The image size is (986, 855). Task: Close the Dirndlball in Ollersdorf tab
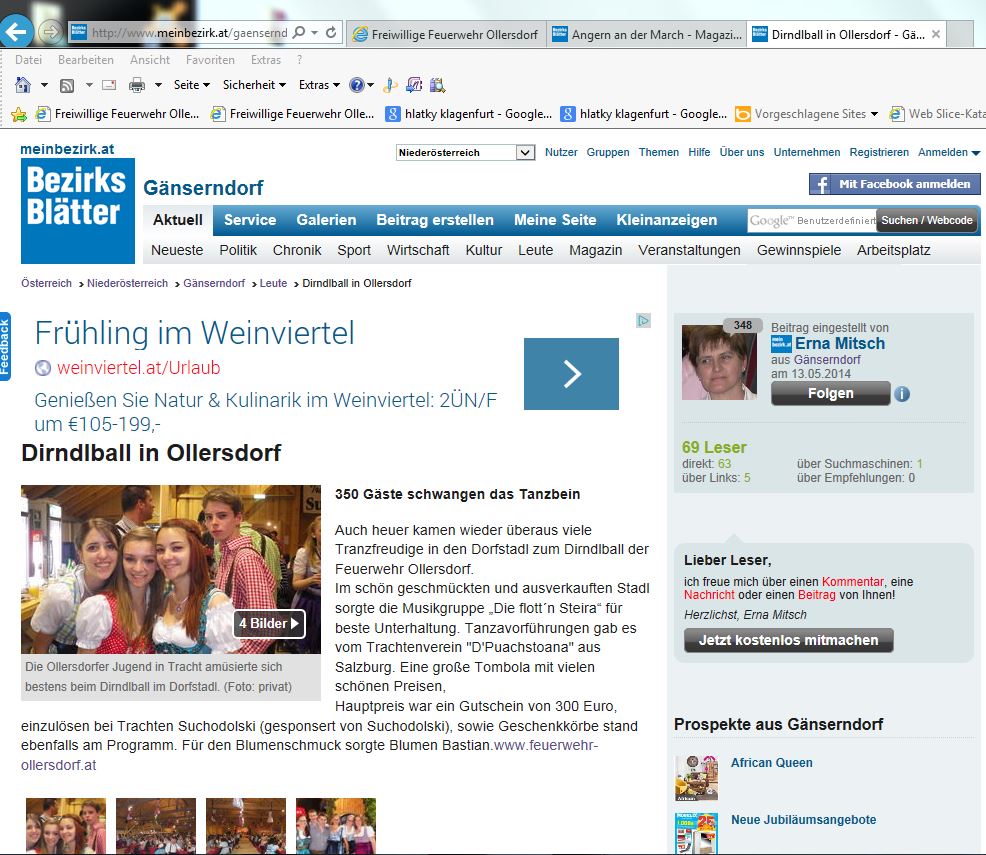point(936,34)
